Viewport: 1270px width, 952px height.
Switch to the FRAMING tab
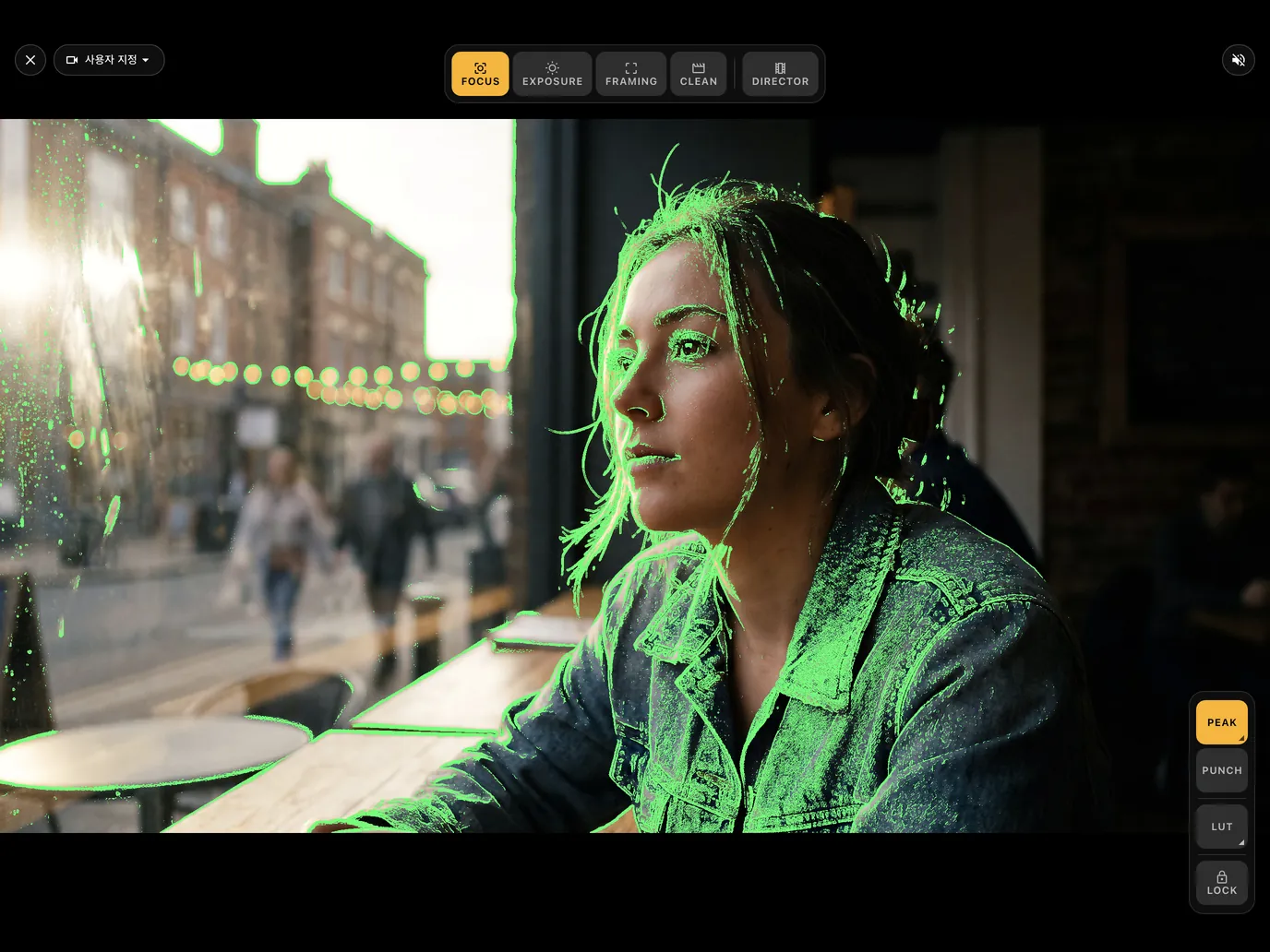coord(631,74)
